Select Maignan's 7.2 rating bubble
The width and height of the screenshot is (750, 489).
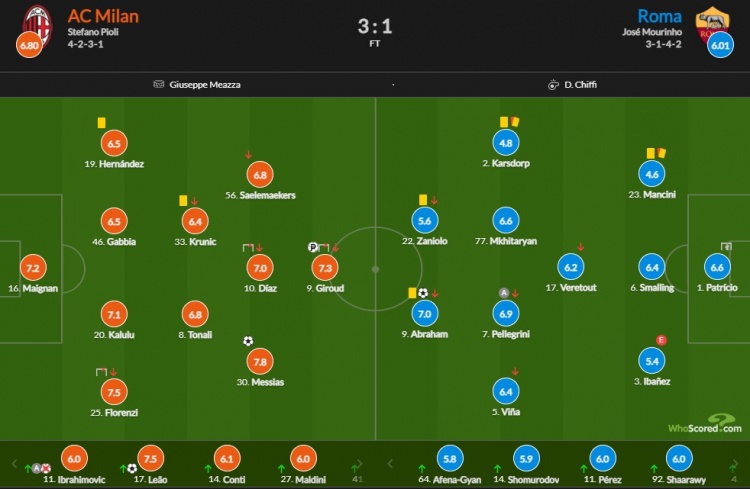(x=33, y=268)
